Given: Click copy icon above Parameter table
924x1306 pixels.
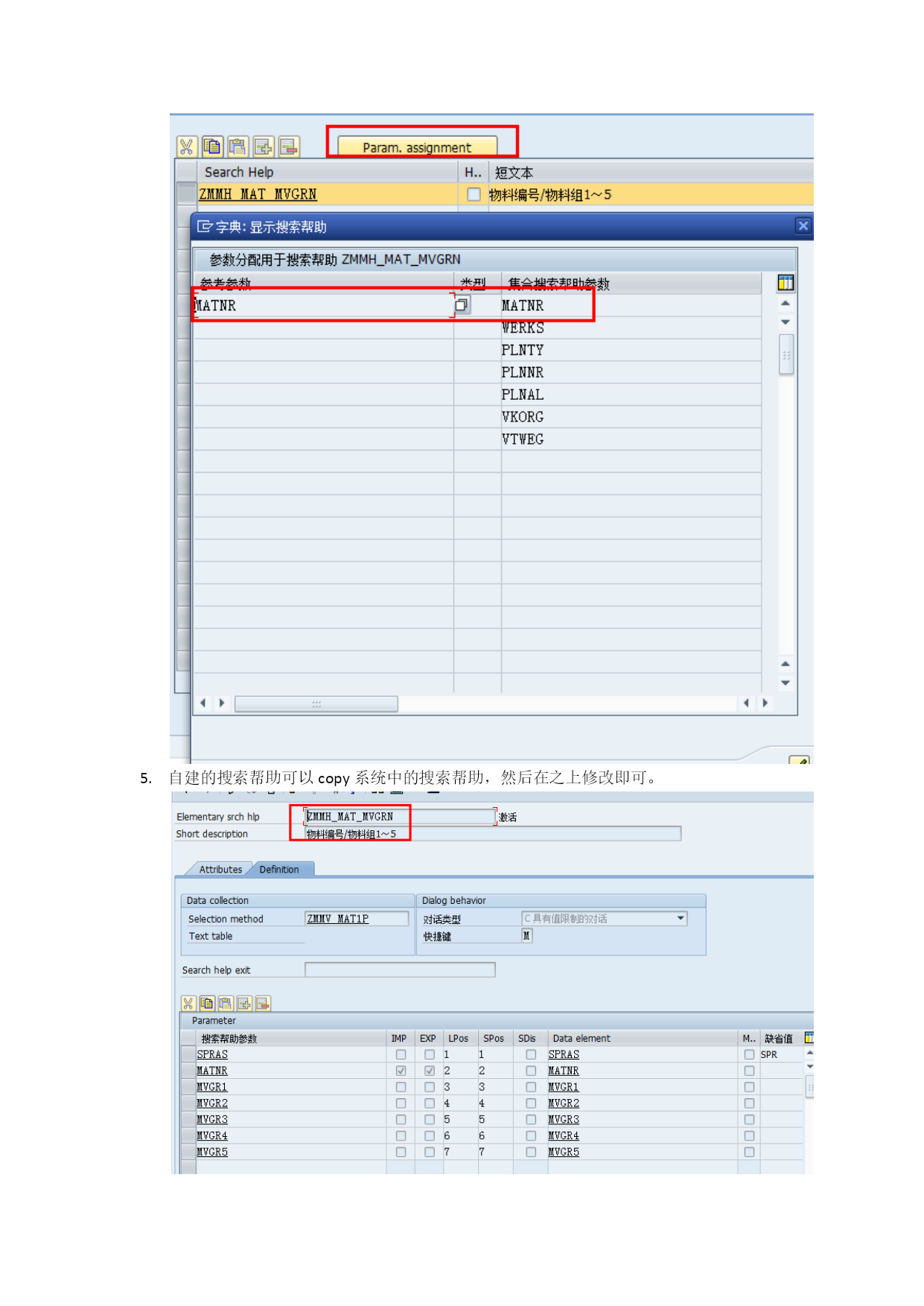Looking at the screenshot, I should click(207, 1003).
